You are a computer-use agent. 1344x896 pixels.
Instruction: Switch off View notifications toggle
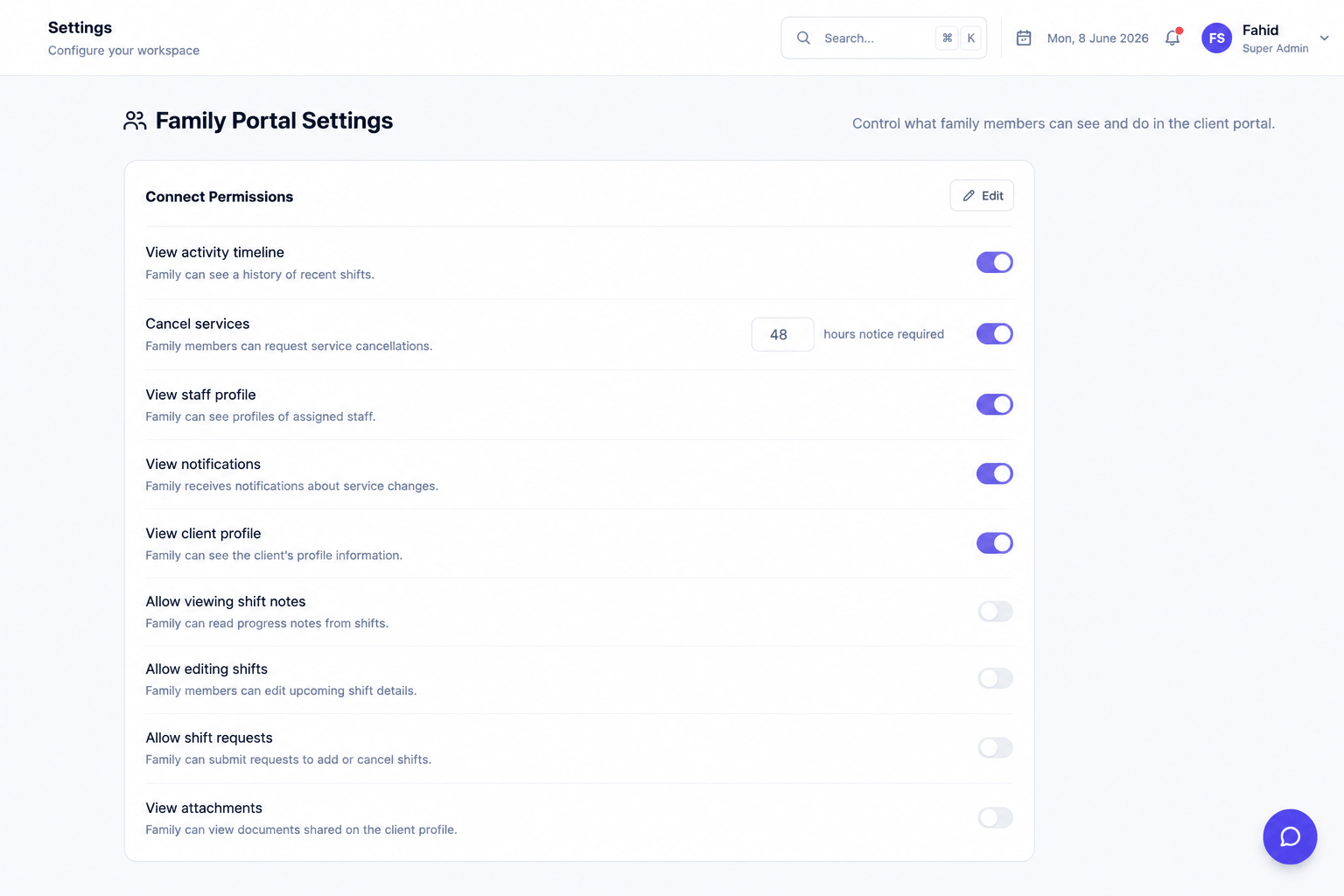[x=995, y=473]
